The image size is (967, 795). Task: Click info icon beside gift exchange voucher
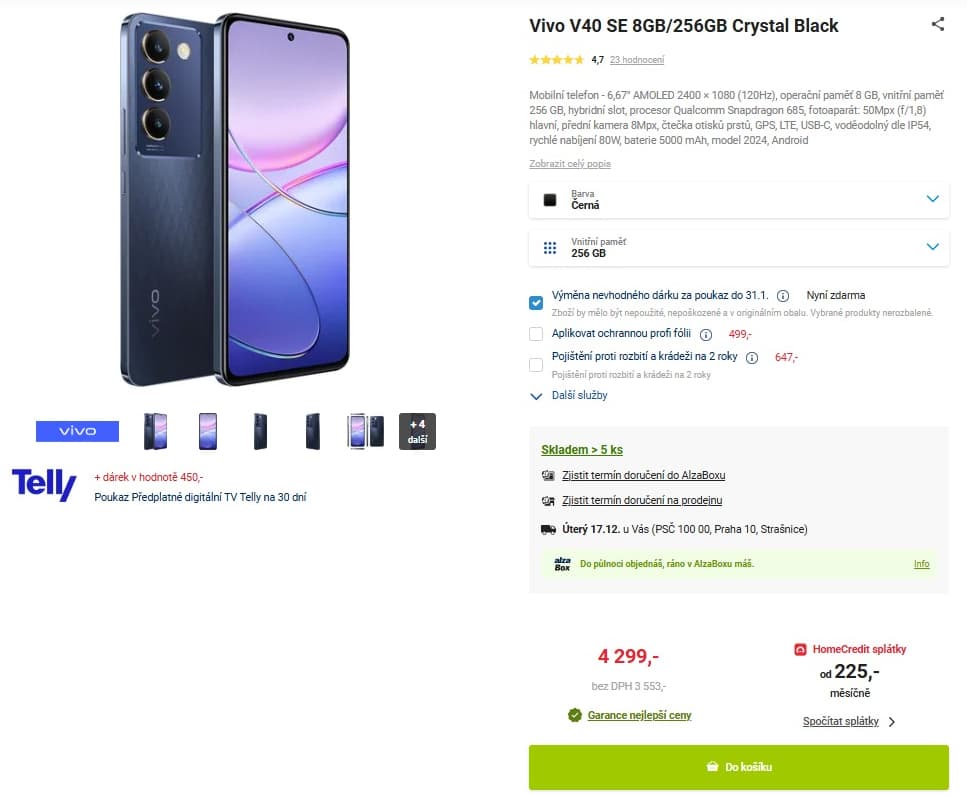[x=783, y=296]
